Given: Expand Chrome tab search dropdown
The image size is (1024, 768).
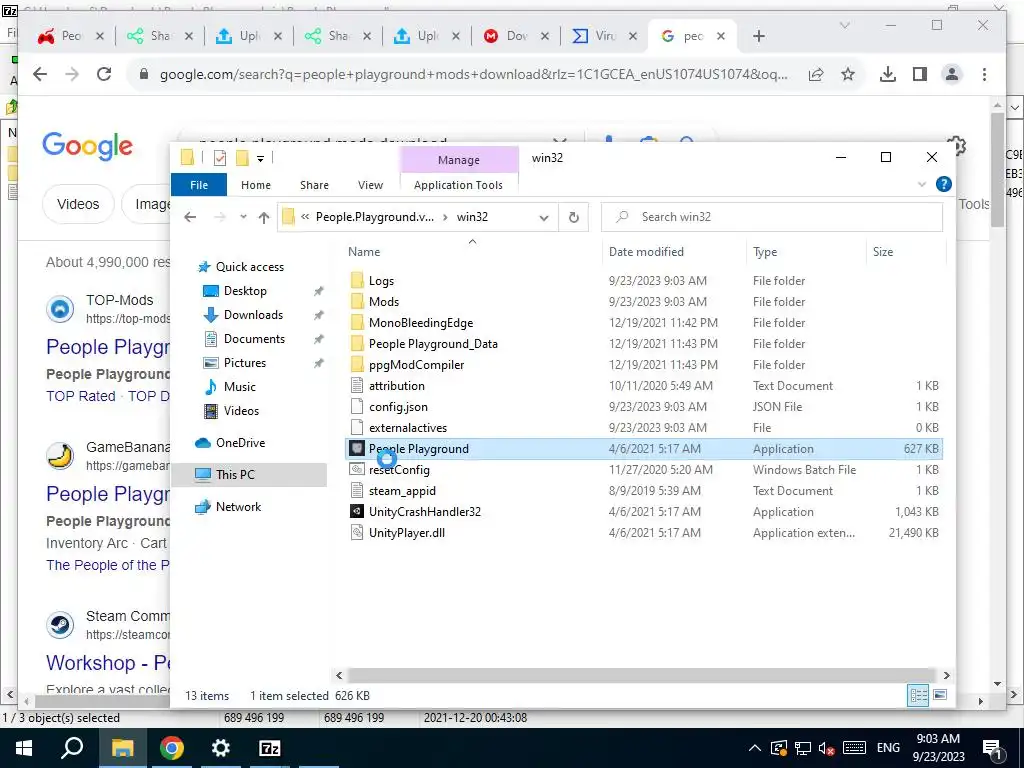Looking at the screenshot, I should pyautogui.click(x=844, y=25).
